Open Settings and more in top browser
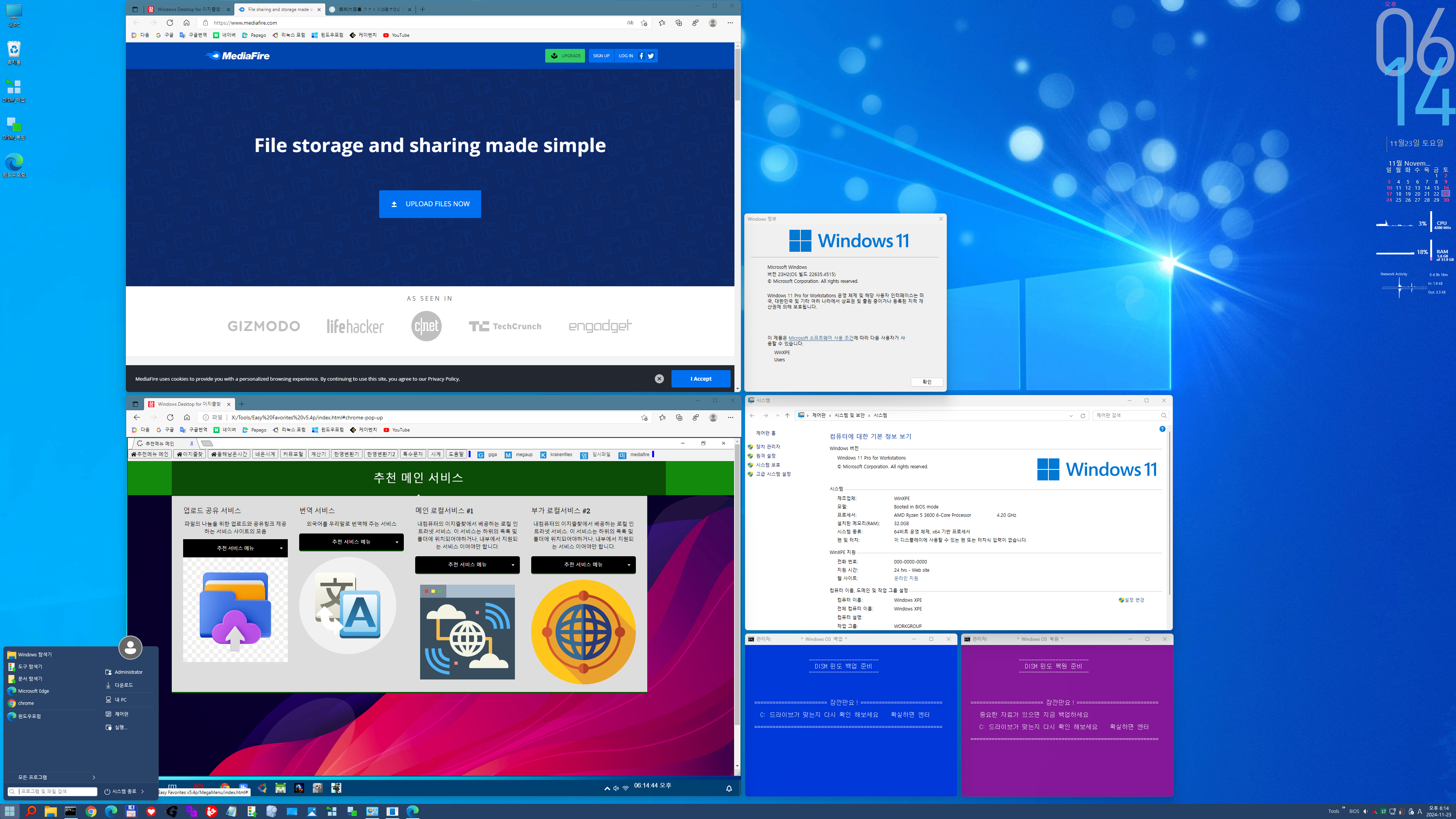This screenshot has height=819, width=1456. pyautogui.click(x=730, y=23)
